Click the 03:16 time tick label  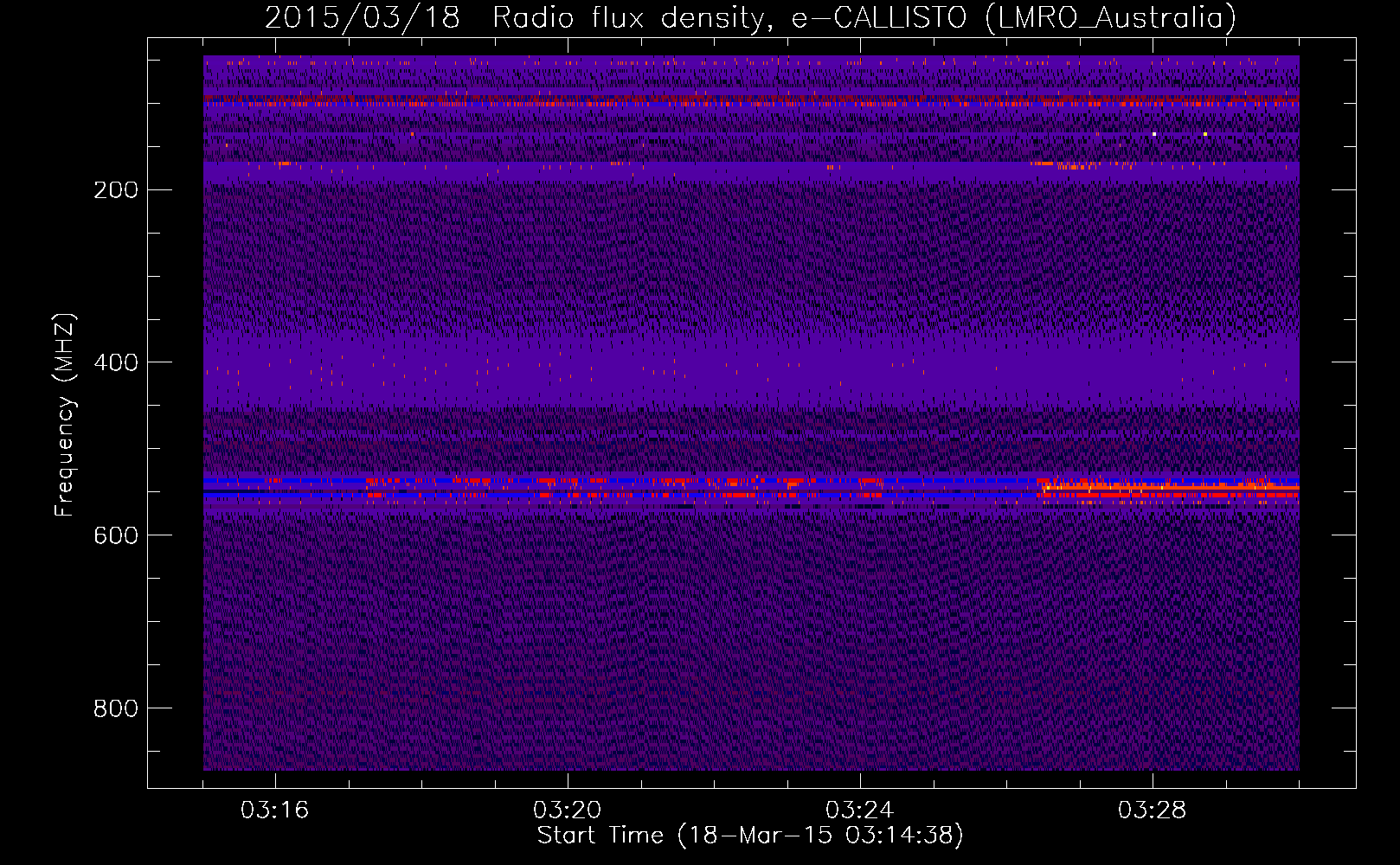pyautogui.click(x=275, y=811)
